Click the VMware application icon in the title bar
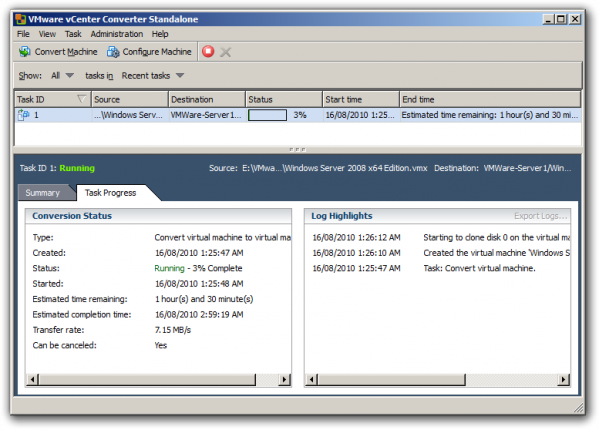Screen dimensions: 599x430 (x=21, y=19)
